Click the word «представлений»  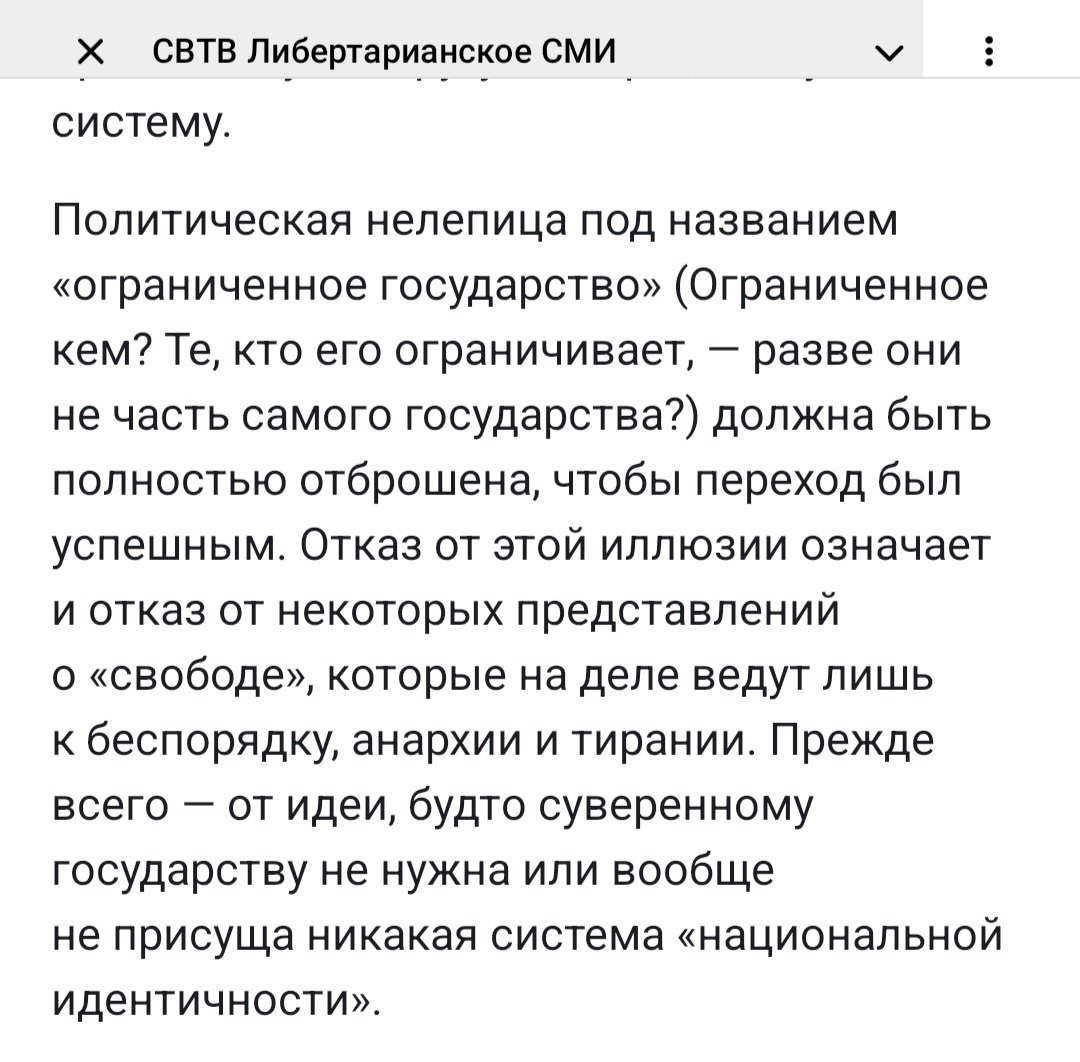pyautogui.click(x=678, y=611)
